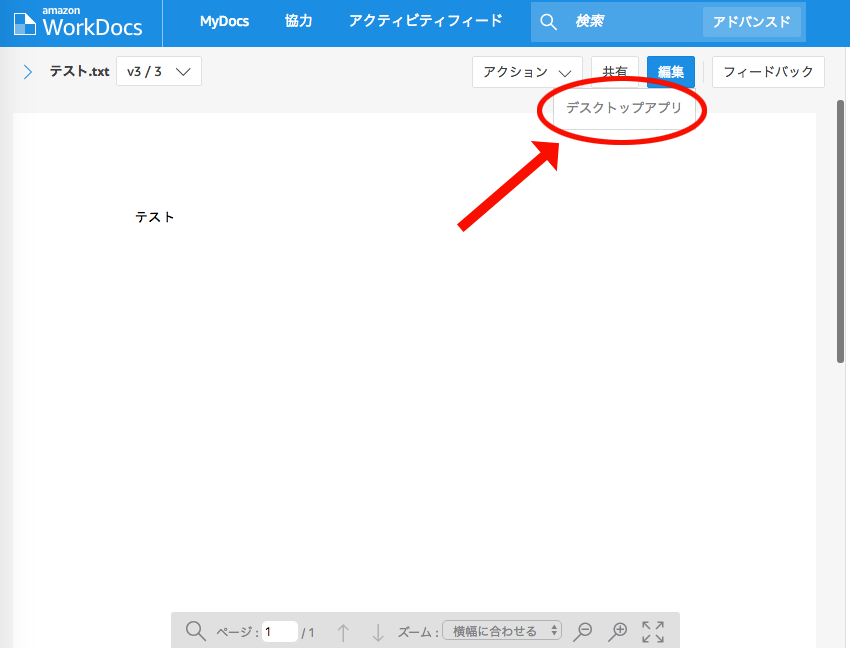The width and height of the screenshot is (850, 648).
Task: Click the 共有 button
Action: pyautogui.click(x=615, y=71)
